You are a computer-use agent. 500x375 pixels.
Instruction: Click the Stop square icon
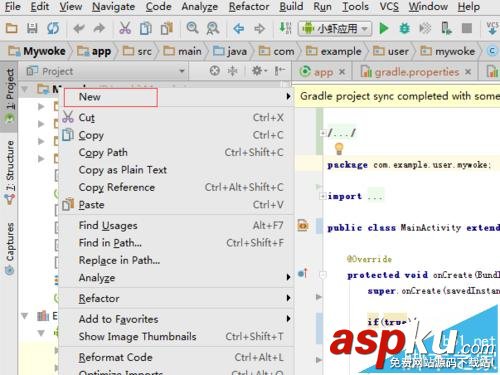(x=467, y=29)
